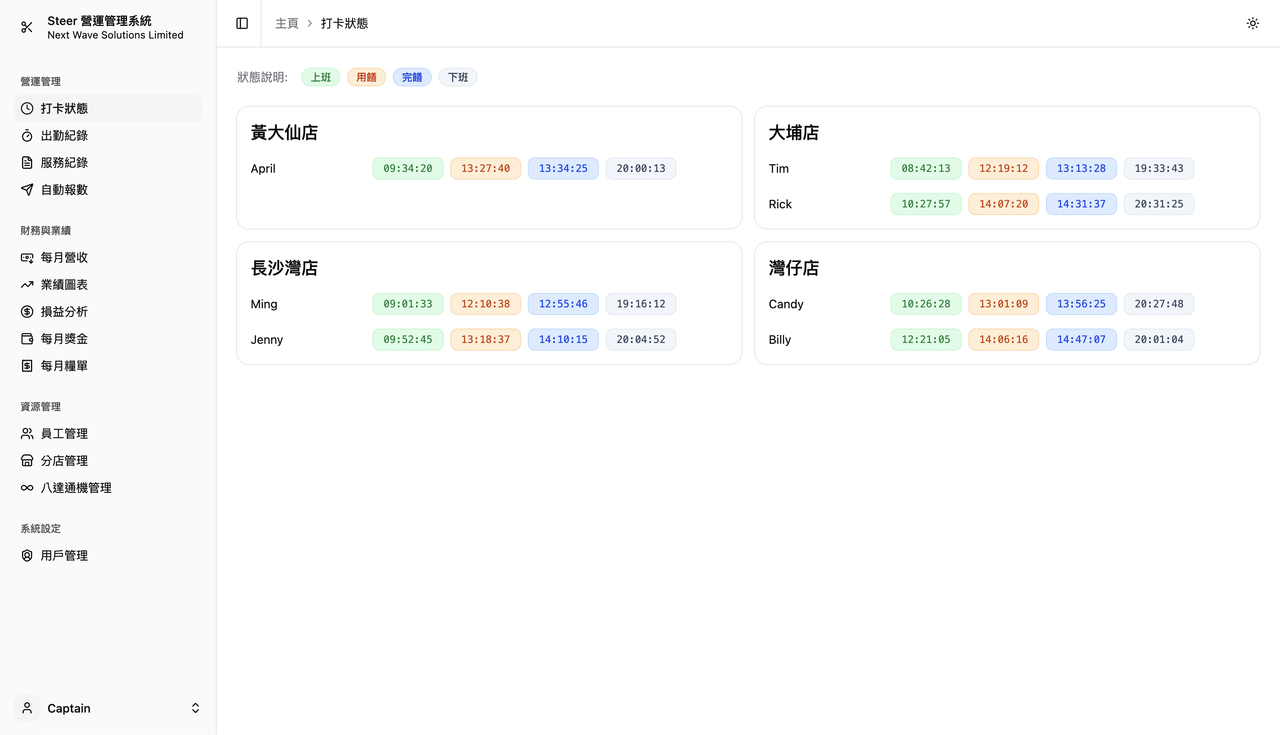Navigate to 員工管理
Viewport: 1280px width, 735px height.
tap(108, 433)
